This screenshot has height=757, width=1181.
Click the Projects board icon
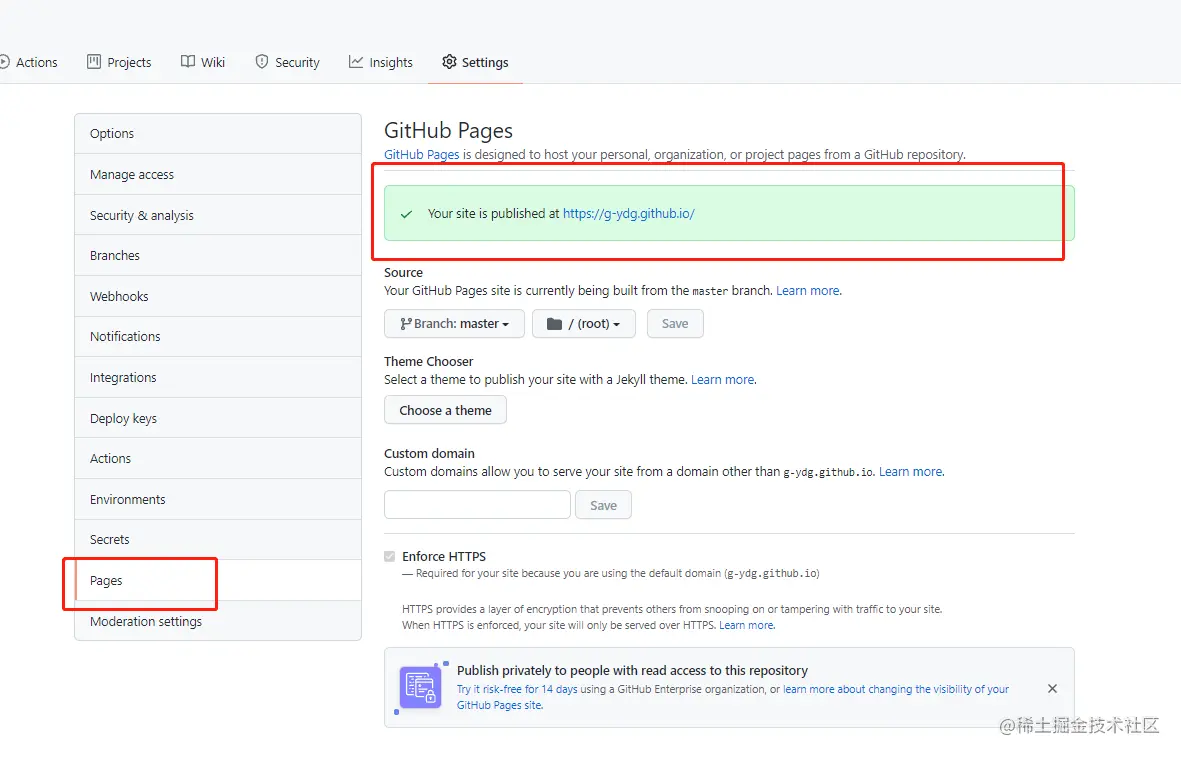(x=94, y=62)
